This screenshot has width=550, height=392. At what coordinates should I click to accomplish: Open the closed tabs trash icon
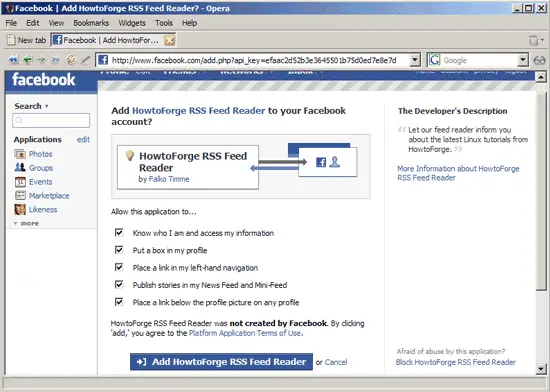[x=533, y=40]
